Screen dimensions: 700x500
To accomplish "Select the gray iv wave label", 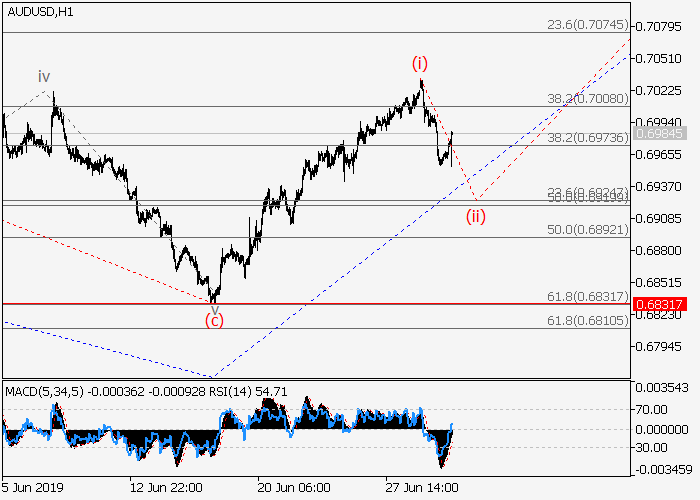I will (x=44, y=77).
